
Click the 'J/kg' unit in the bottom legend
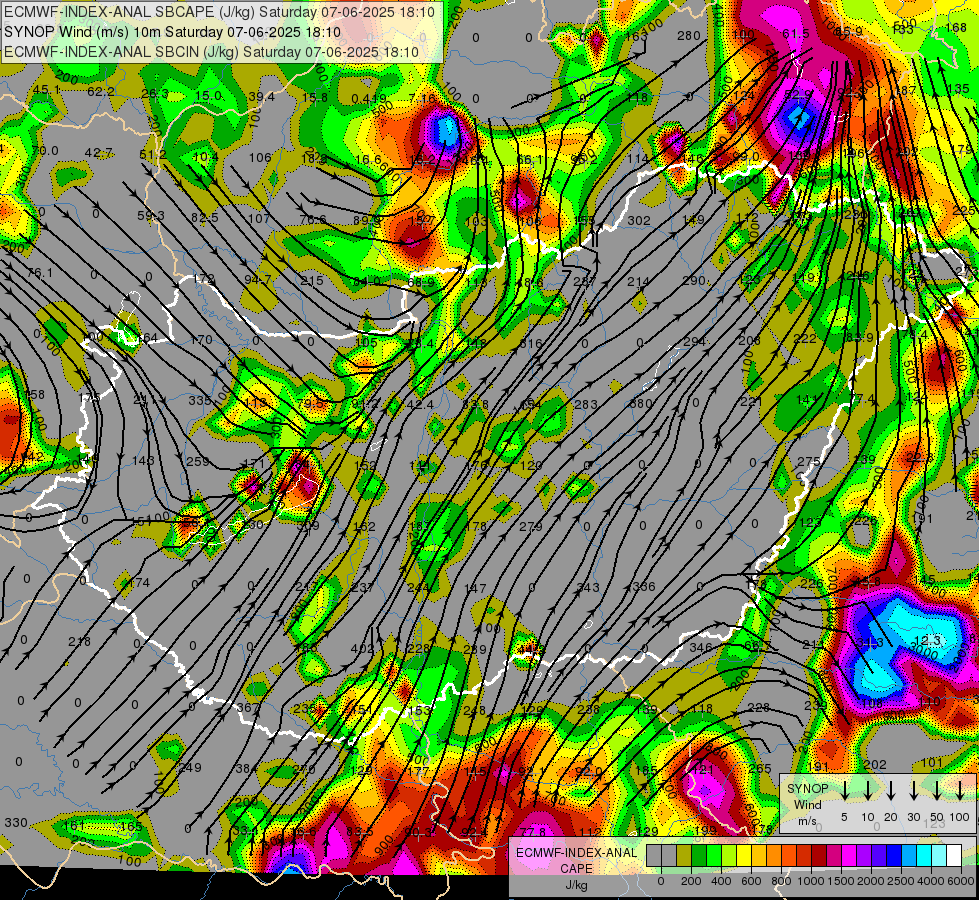[576, 885]
